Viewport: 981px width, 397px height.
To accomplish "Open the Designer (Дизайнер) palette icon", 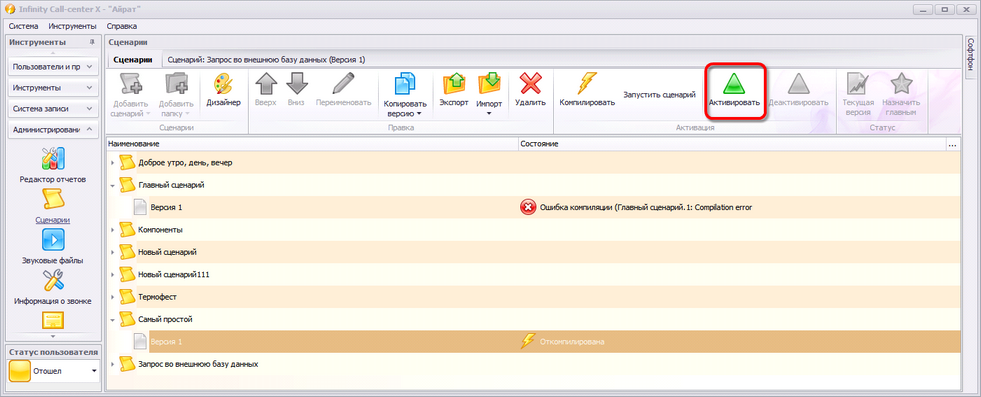I will click(223, 84).
